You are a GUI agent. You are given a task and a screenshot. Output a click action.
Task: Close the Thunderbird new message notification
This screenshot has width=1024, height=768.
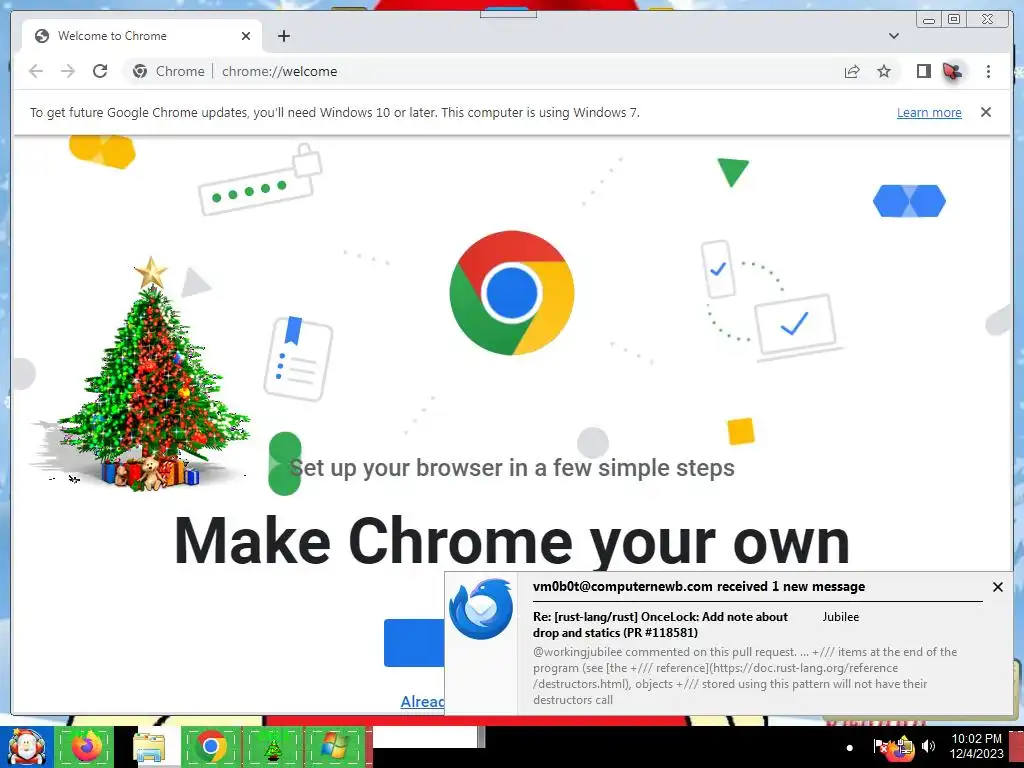click(998, 587)
